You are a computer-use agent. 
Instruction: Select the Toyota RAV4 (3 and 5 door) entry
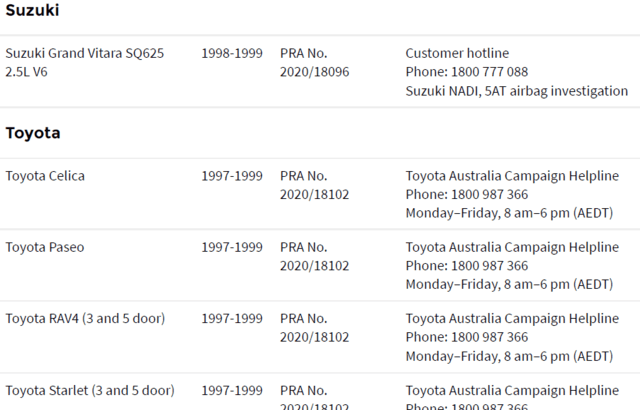85,319
